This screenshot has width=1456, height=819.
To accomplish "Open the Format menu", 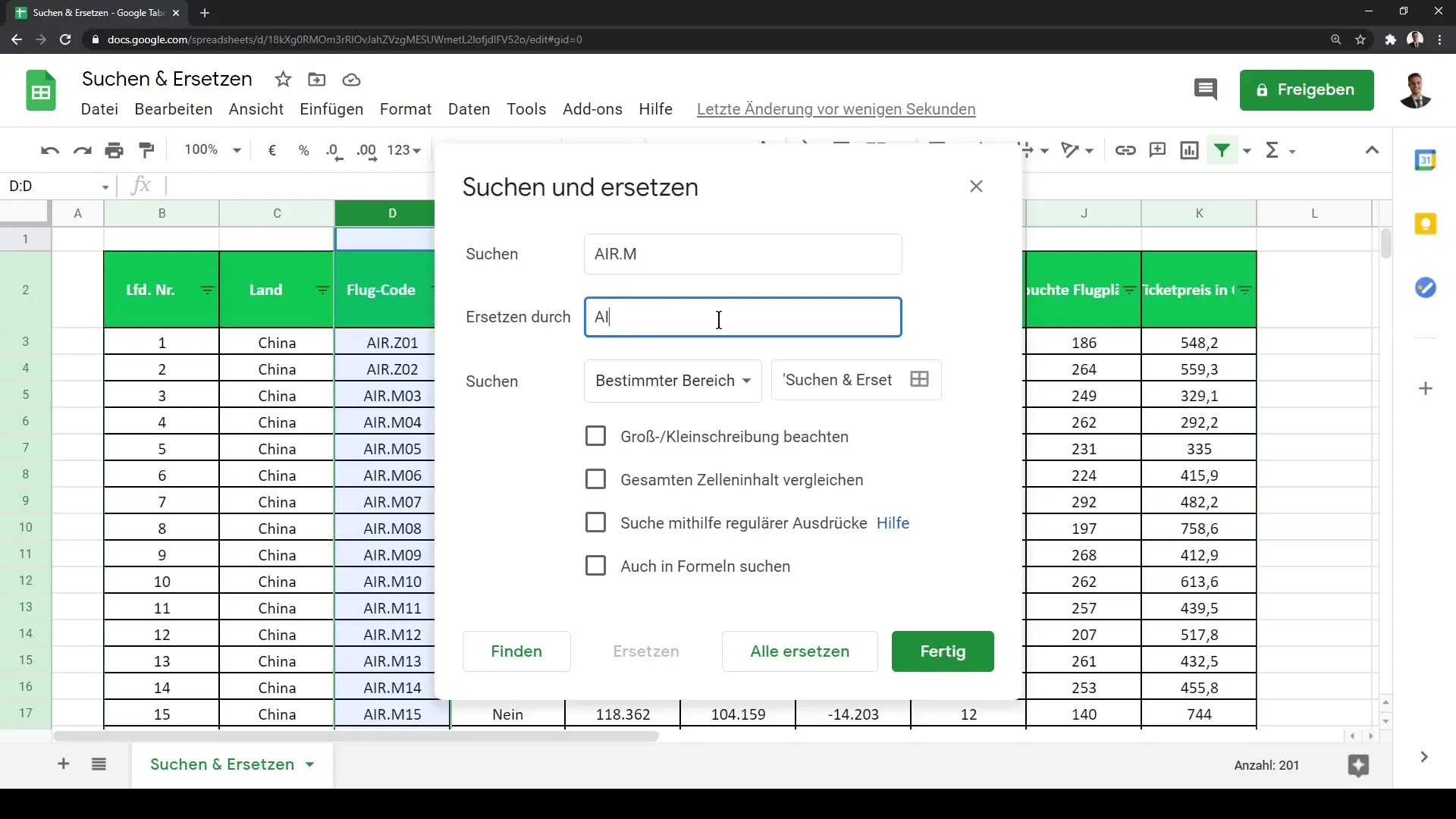I will click(406, 109).
